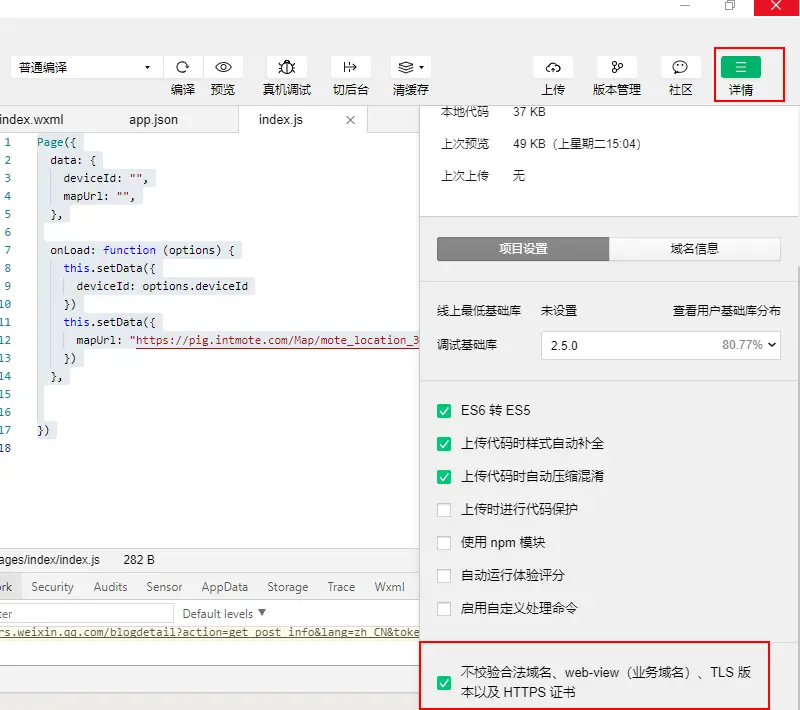Close the index.js editor tab

351,120
